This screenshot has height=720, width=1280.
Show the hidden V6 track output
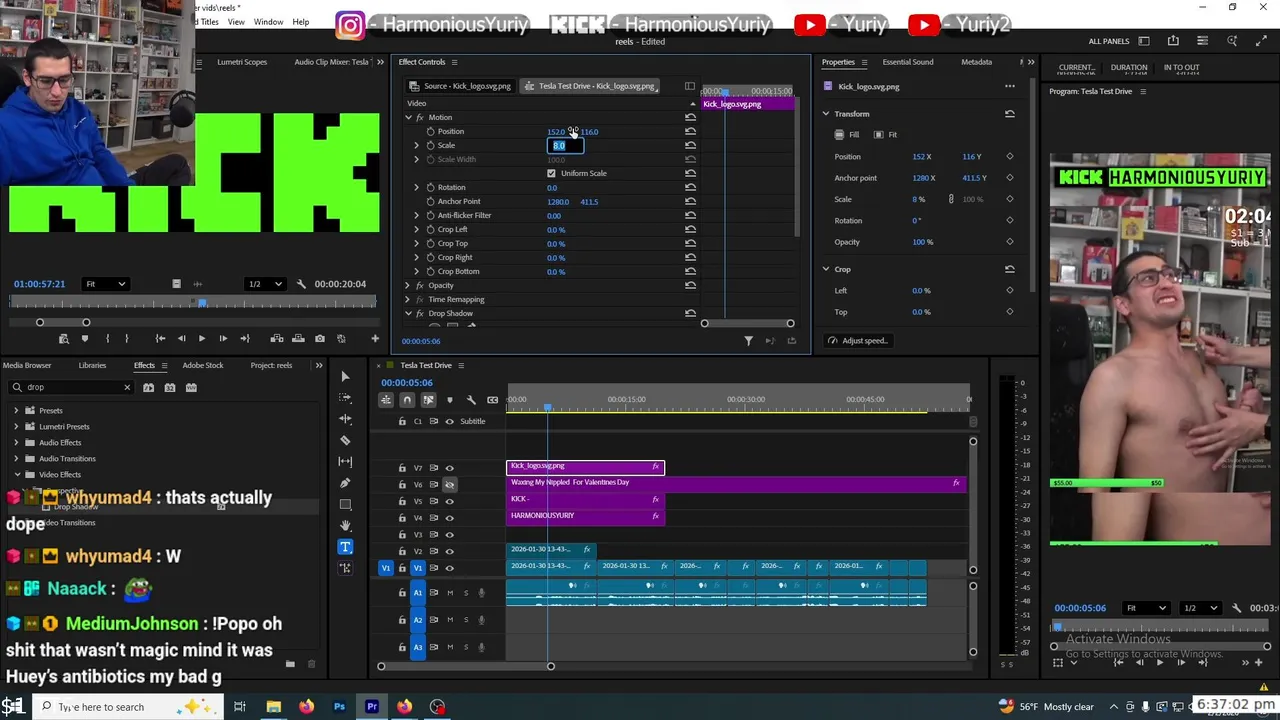tap(449, 484)
